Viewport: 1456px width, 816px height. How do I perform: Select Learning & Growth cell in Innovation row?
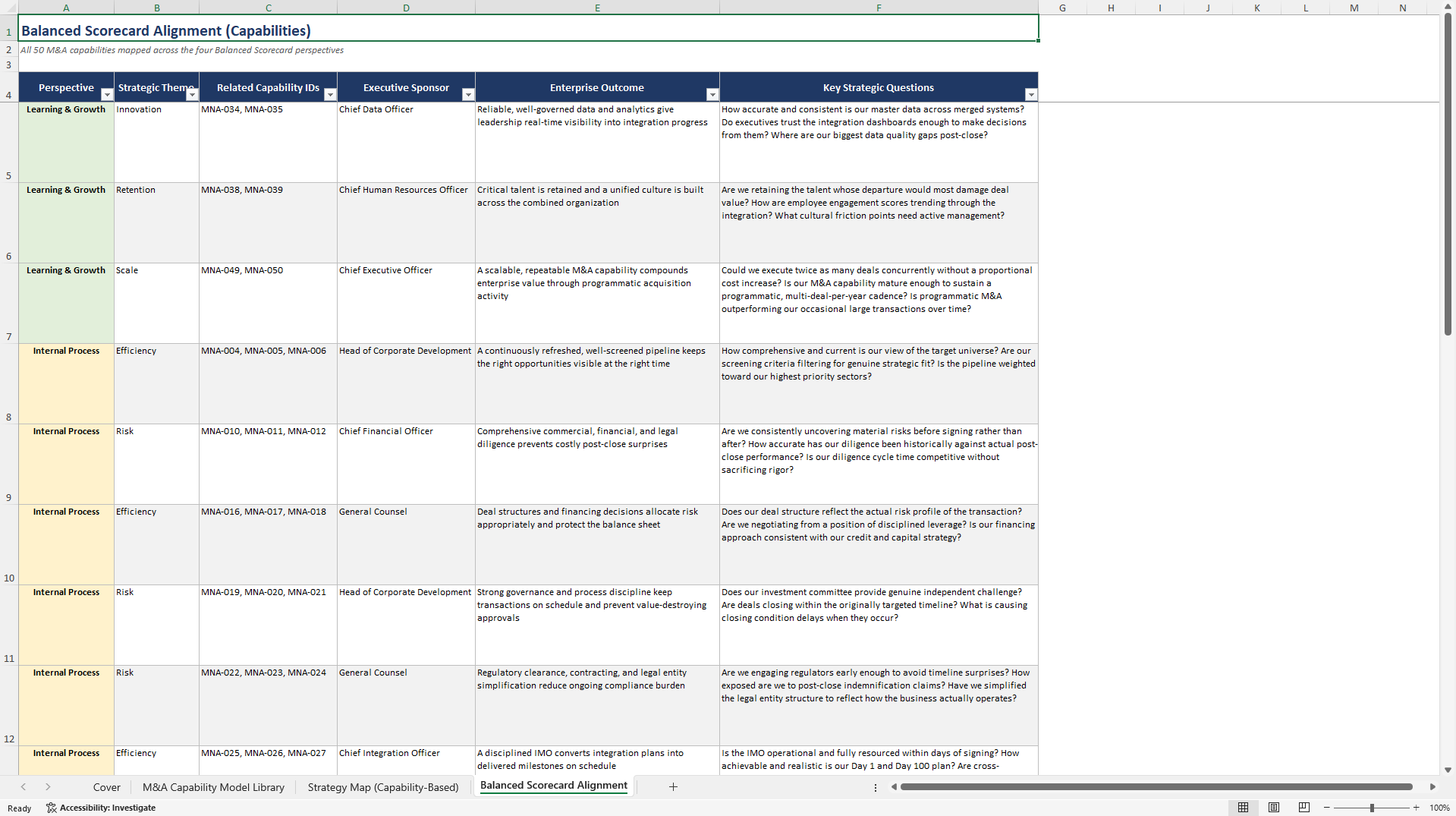[66, 142]
